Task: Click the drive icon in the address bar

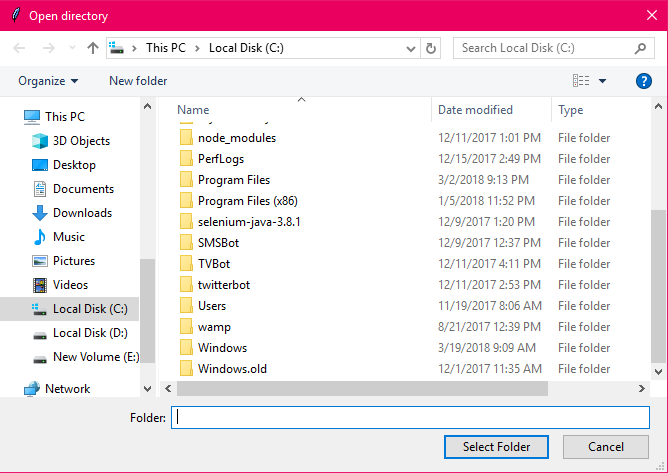Action: tap(116, 48)
